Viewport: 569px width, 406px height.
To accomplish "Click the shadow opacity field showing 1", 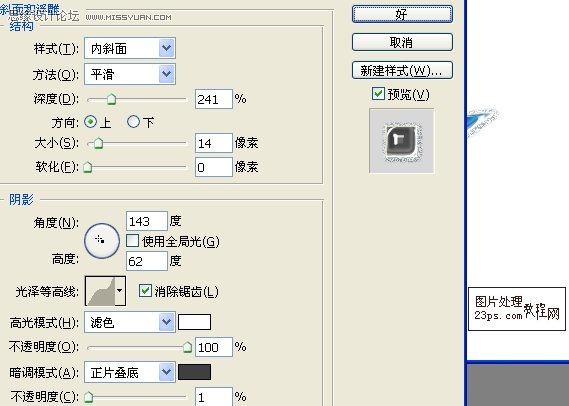I will click(214, 397).
